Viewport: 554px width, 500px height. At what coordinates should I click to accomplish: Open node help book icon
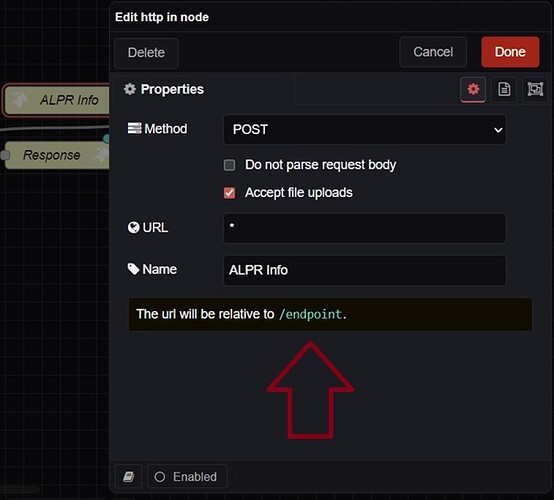[x=129, y=477]
